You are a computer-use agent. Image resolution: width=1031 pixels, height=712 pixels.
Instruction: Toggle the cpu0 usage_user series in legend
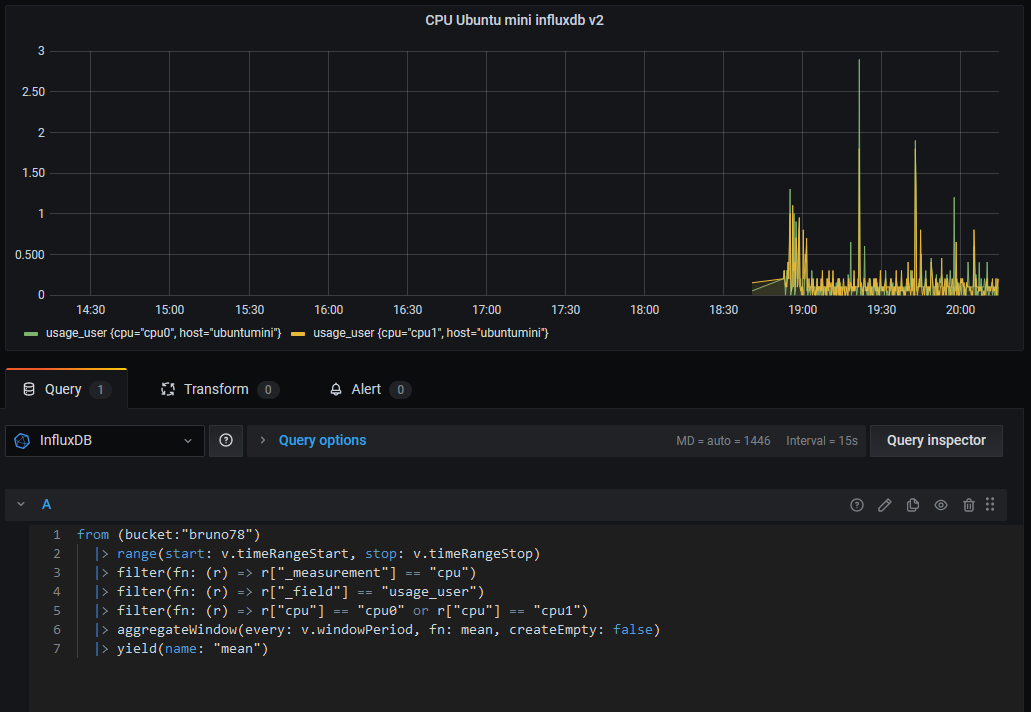coord(163,332)
